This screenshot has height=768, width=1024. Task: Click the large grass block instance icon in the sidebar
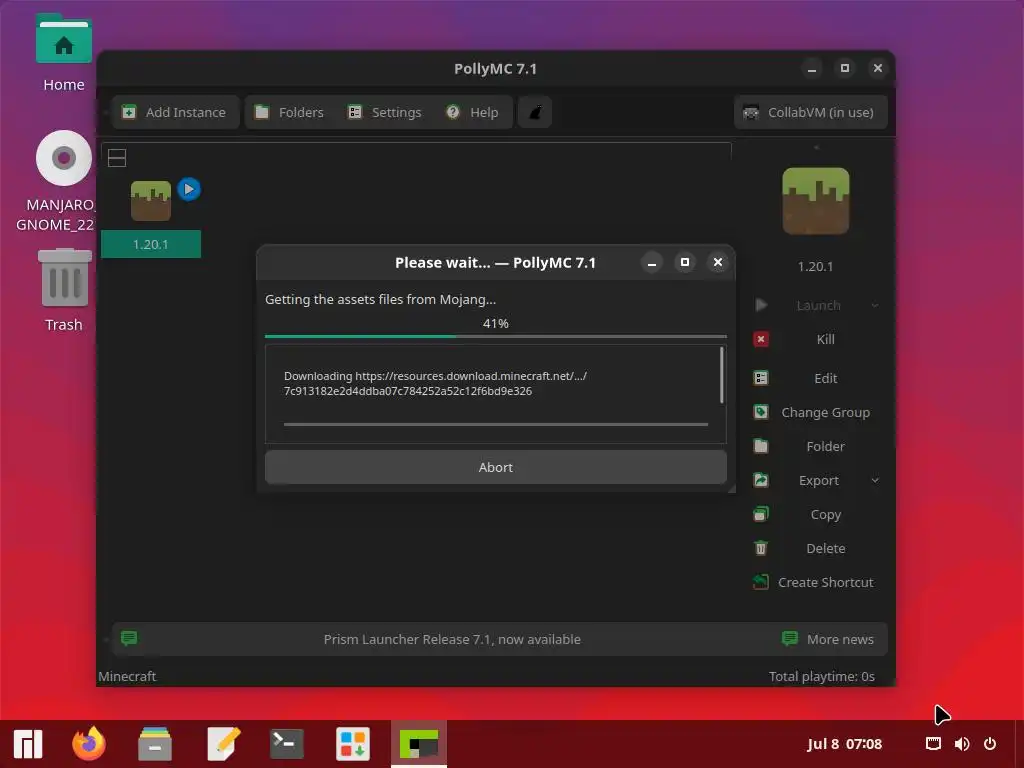816,201
